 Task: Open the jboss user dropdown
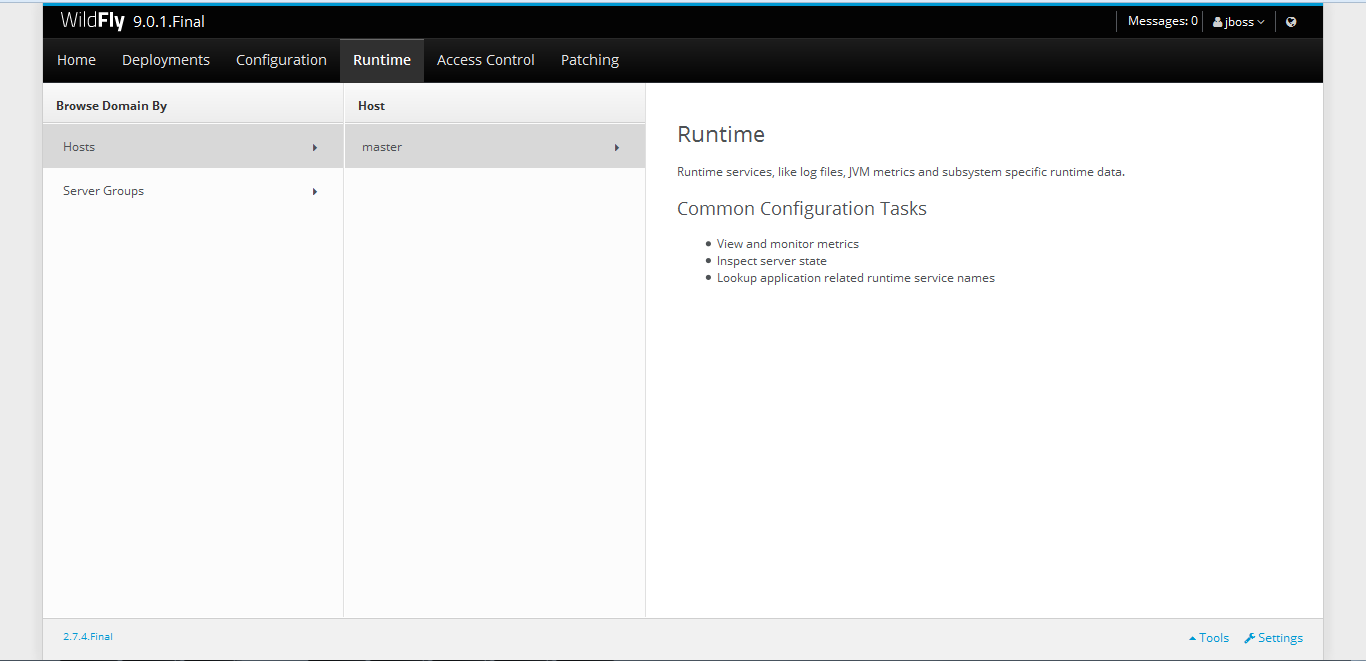[x=1239, y=22]
